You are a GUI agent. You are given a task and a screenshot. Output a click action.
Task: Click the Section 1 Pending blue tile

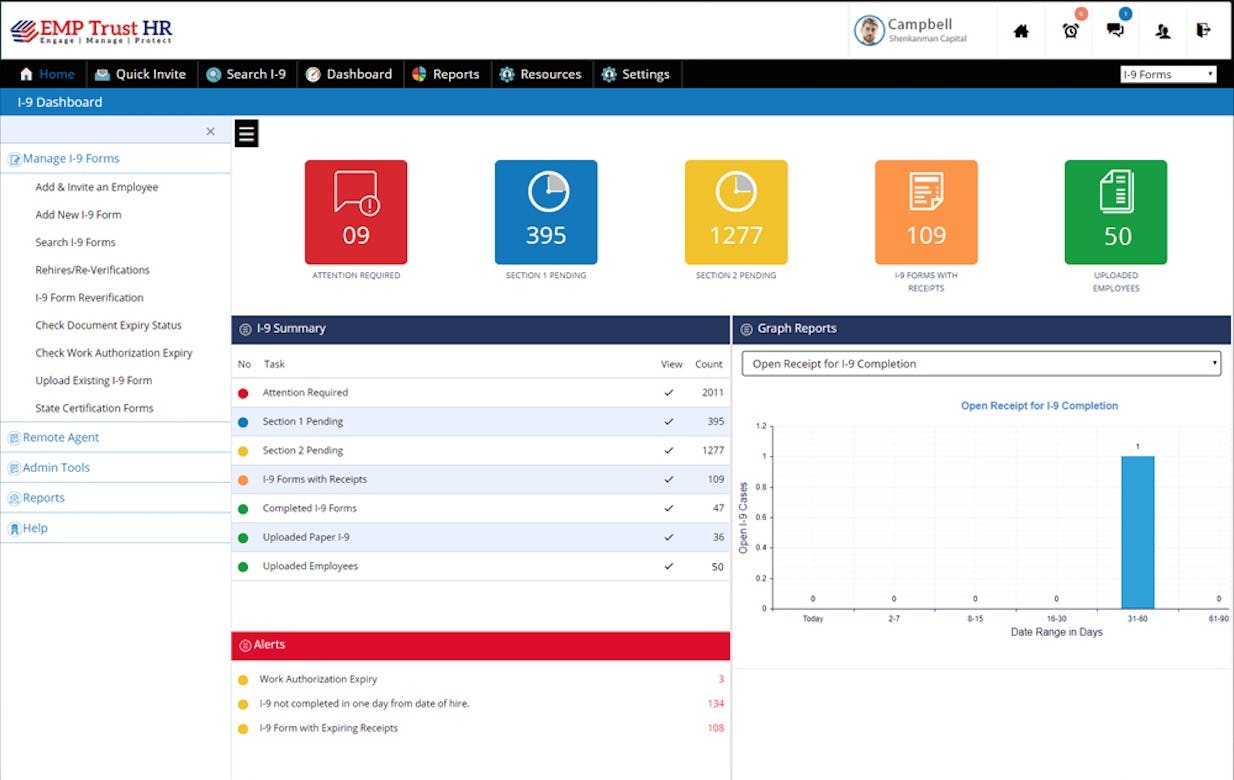tap(546, 211)
